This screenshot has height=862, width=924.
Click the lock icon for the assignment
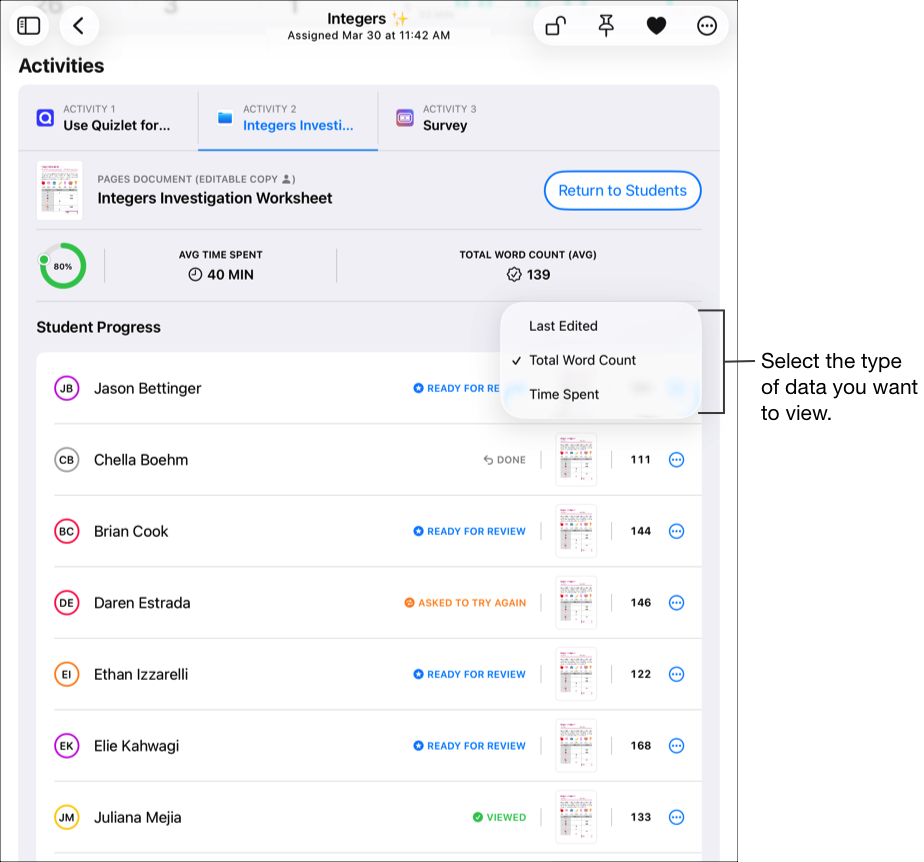tap(556, 25)
